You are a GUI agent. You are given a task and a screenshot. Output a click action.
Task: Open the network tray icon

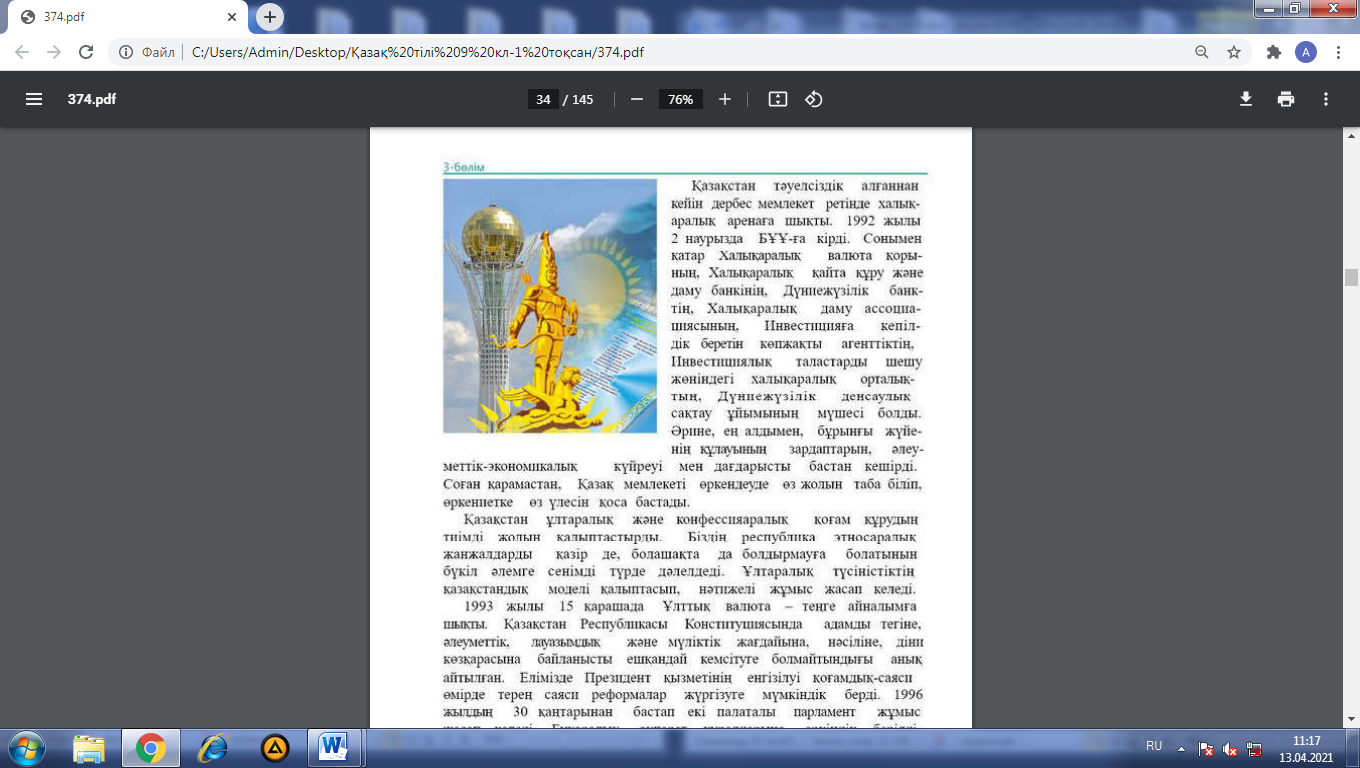pos(1256,748)
